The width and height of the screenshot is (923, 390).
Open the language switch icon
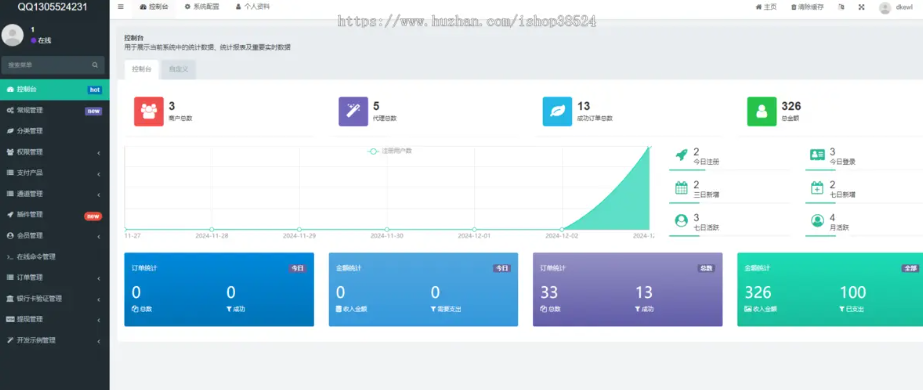841,7
